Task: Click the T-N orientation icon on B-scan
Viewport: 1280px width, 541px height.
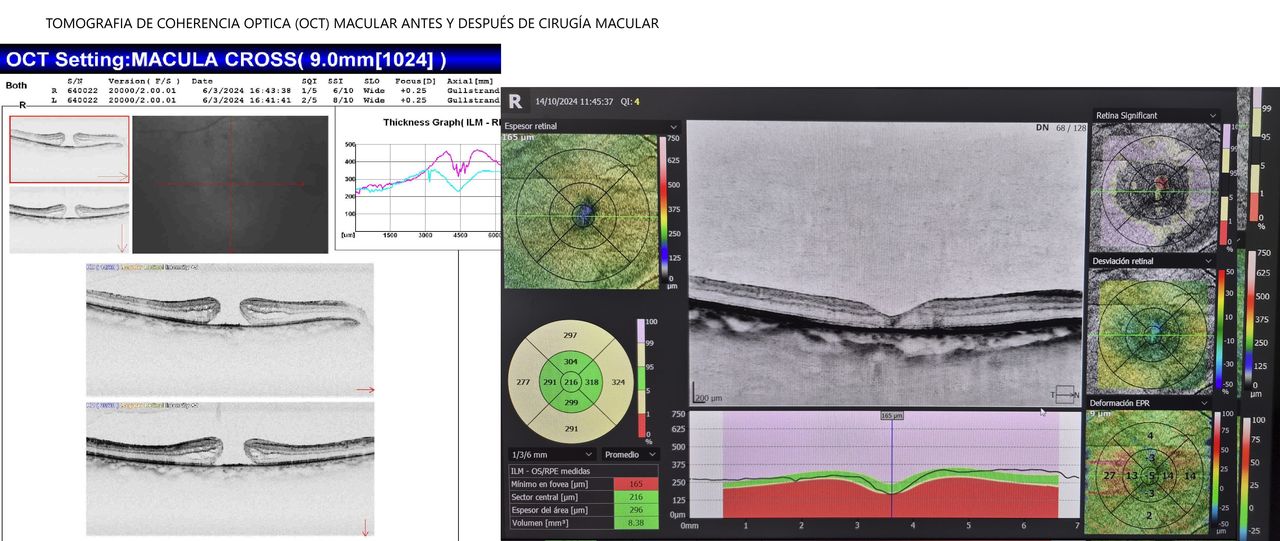Action: 1065,393
